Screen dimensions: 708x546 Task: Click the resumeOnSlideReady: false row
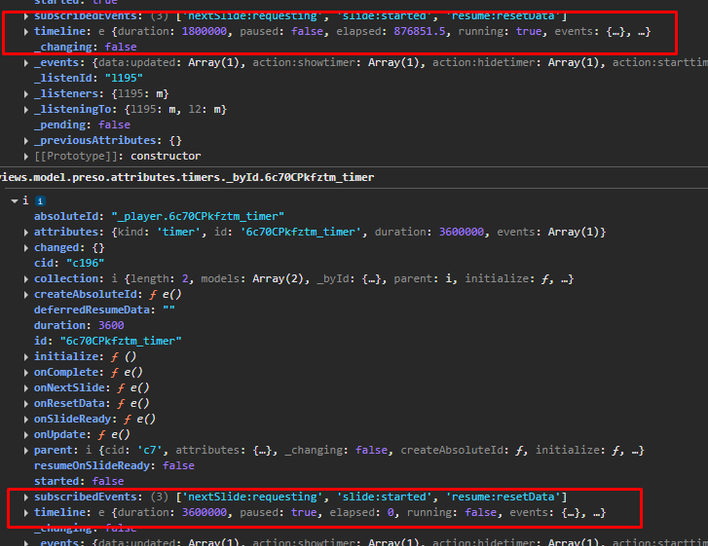(114, 466)
